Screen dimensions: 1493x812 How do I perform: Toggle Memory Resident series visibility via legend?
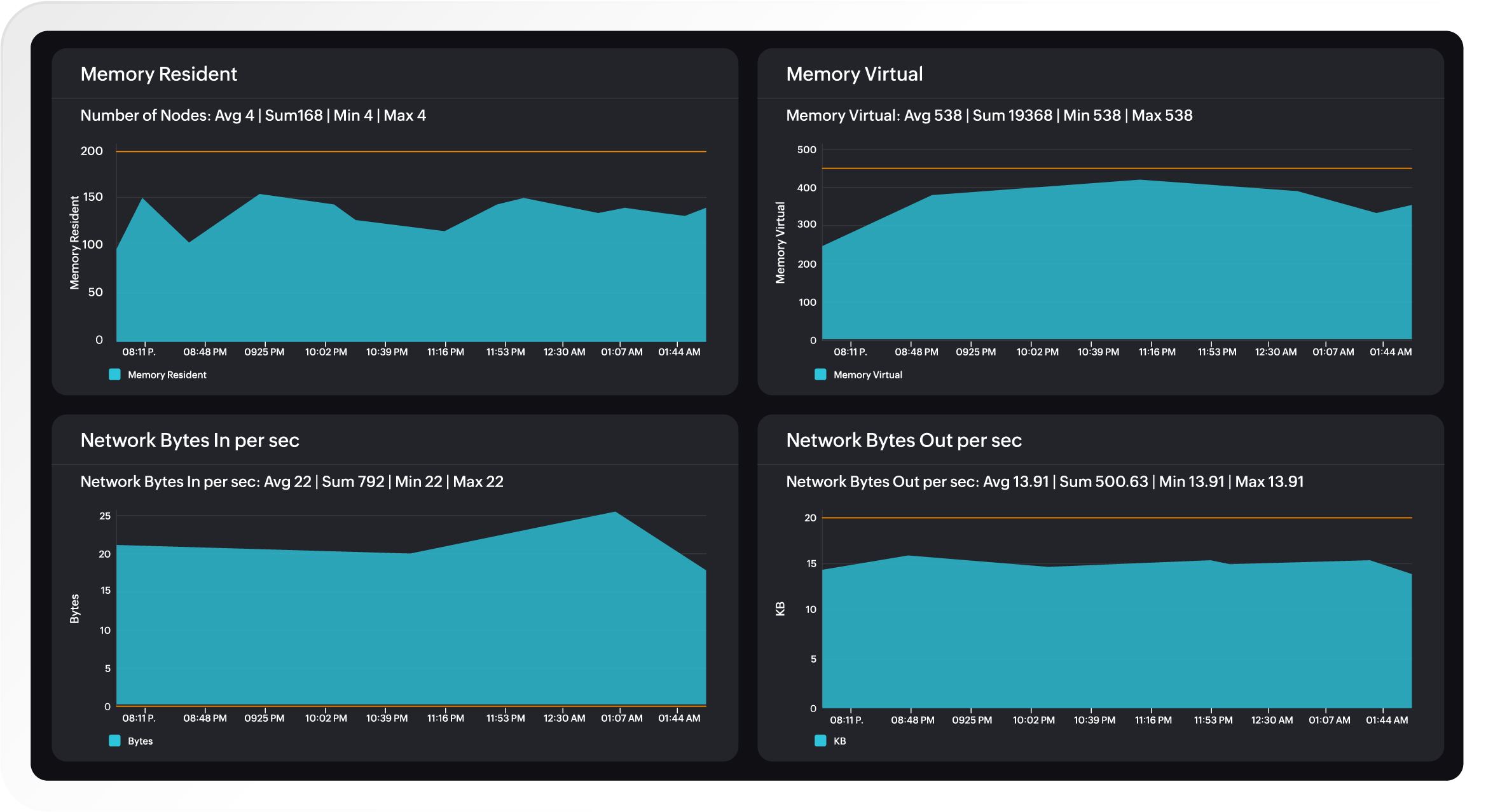click(167, 374)
